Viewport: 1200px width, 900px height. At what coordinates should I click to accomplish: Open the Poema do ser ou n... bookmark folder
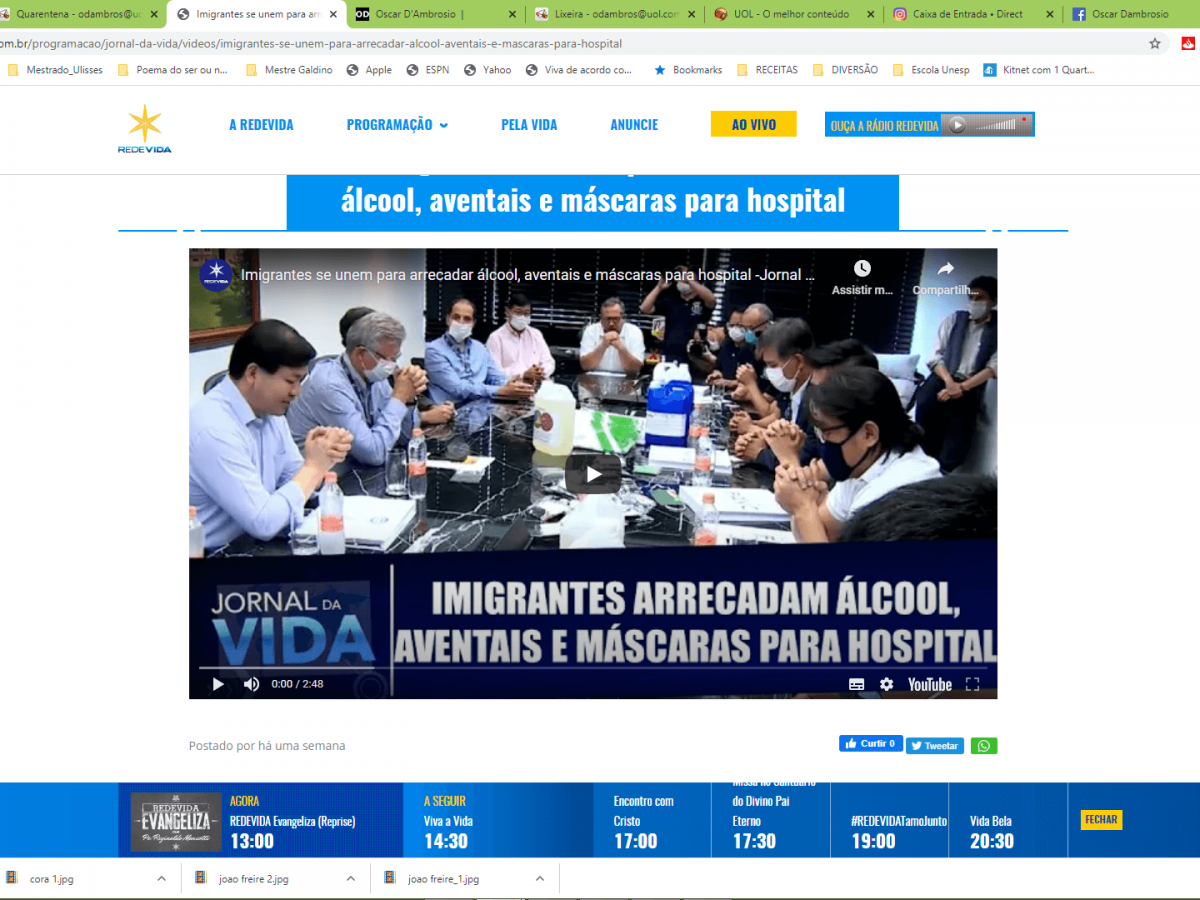click(x=173, y=70)
